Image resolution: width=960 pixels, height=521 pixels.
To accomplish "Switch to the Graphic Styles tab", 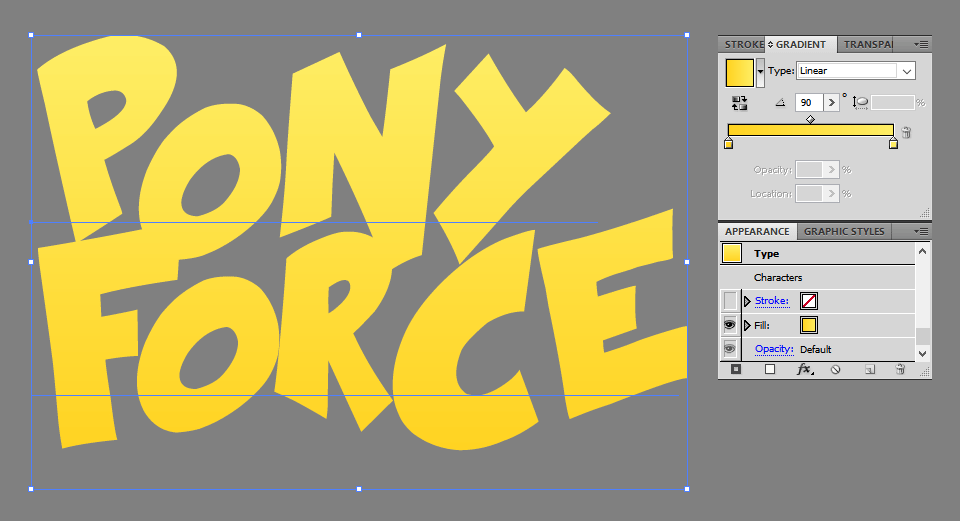I will tap(844, 231).
